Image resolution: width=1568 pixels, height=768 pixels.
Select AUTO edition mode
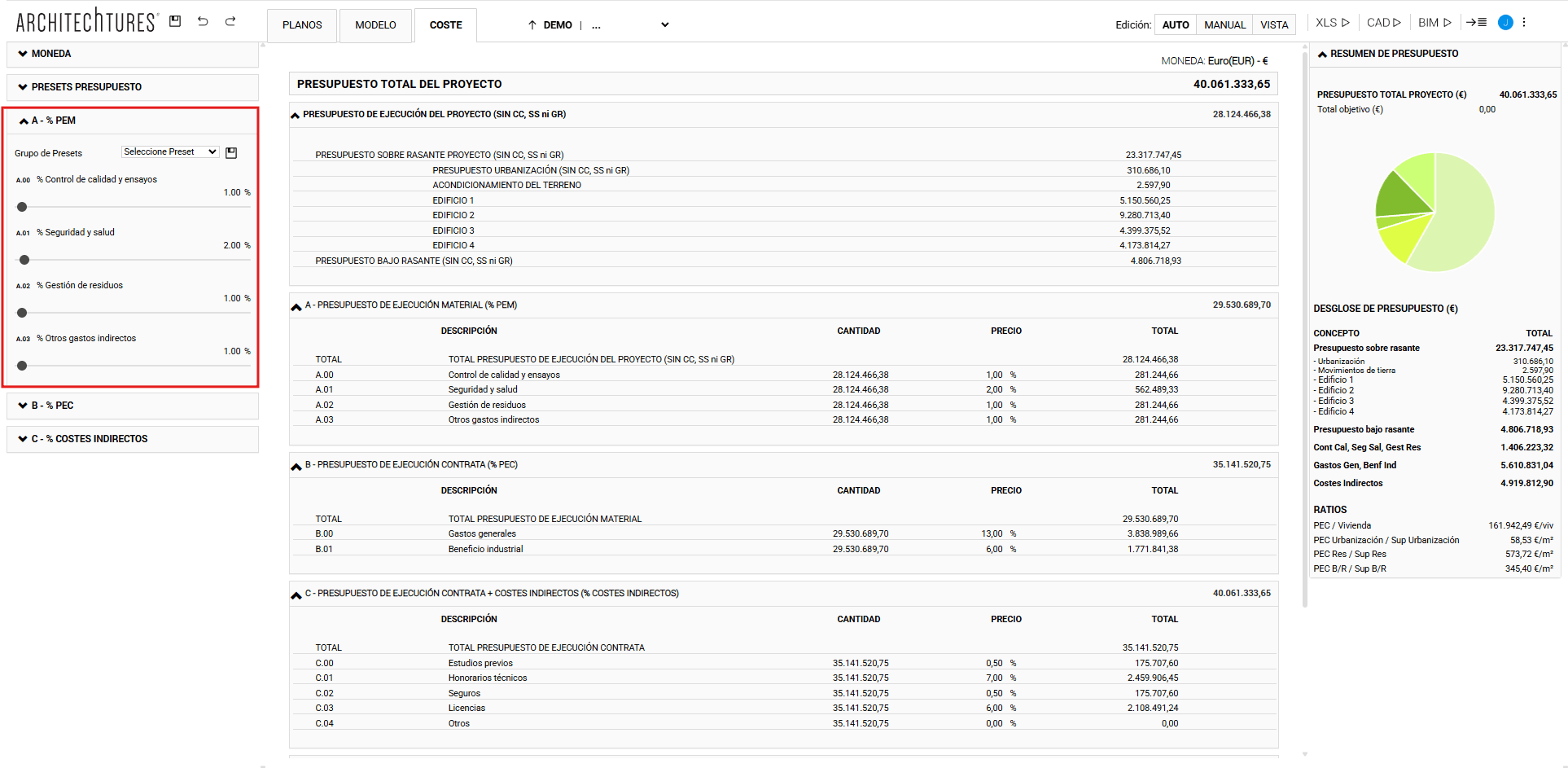click(1176, 25)
